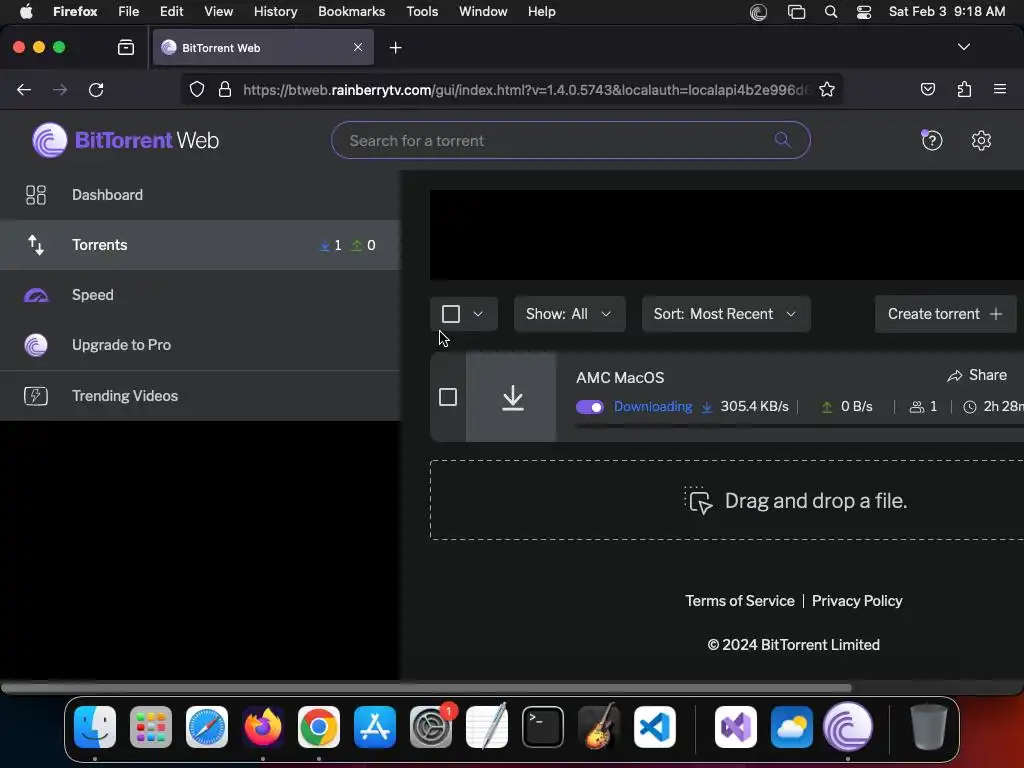
Task: Toggle the AMC MacOS downloading switch off
Action: (x=590, y=407)
